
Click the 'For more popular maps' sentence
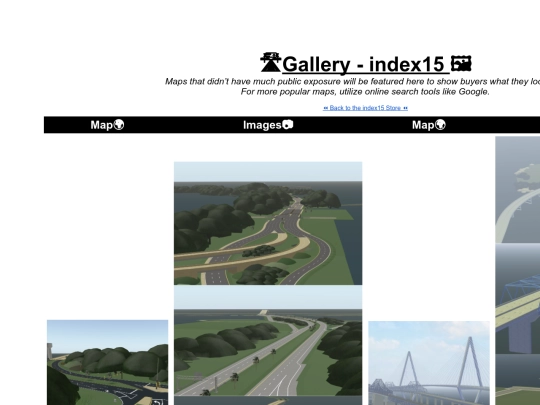point(365,92)
